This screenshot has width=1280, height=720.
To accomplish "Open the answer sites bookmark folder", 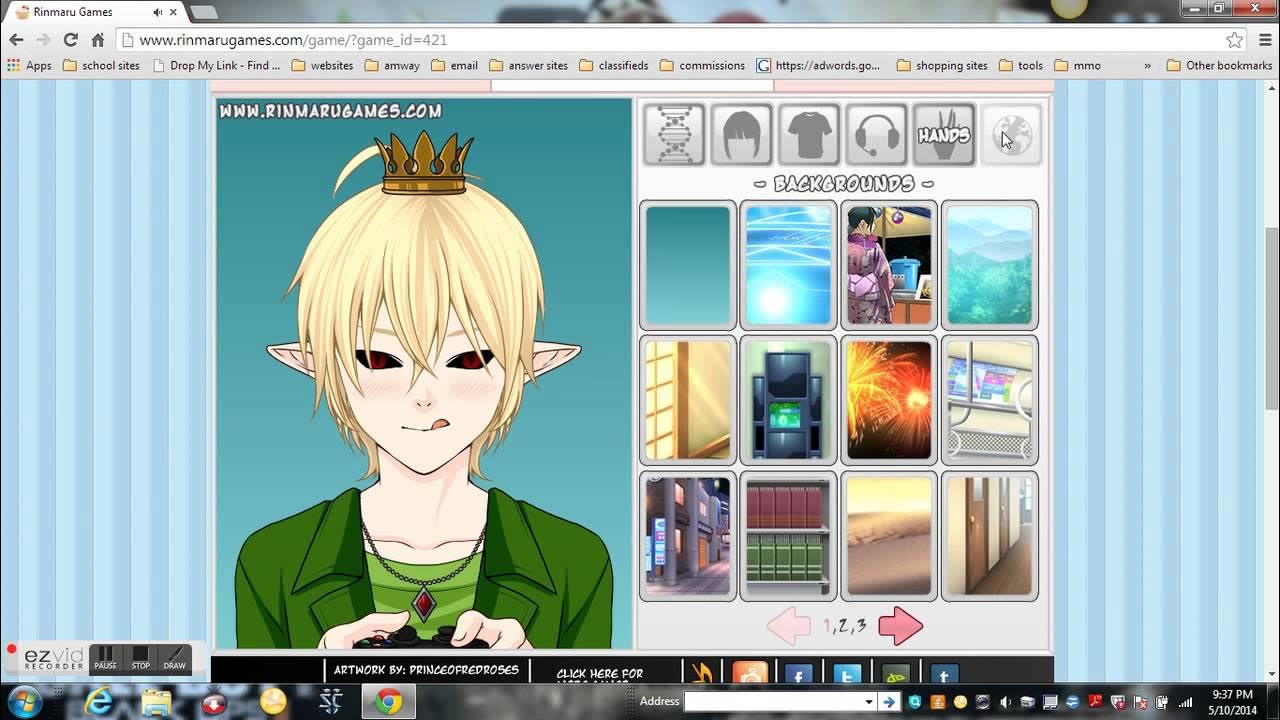I will click(x=528, y=65).
